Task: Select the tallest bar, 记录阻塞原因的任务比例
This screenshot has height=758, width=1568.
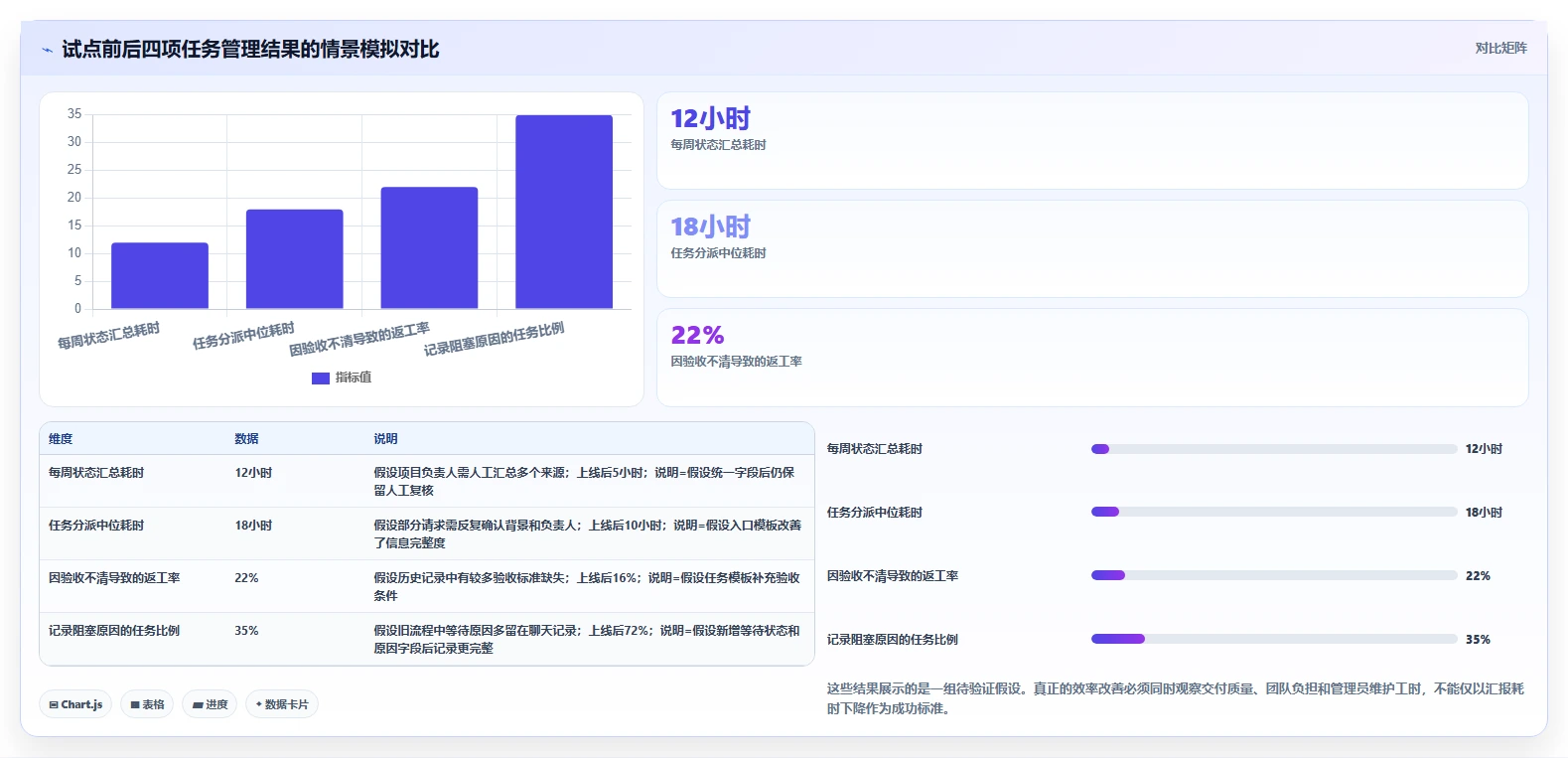Action: tap(564, 212)
